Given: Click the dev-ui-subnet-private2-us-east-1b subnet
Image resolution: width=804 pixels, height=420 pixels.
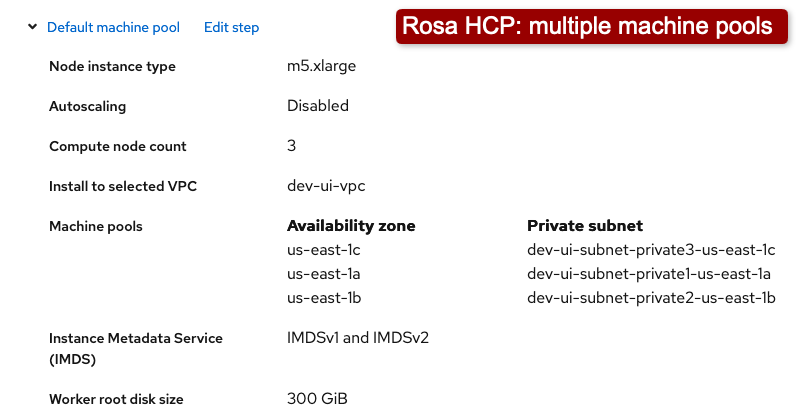Looking at the screenshot, I should [651, 298].
